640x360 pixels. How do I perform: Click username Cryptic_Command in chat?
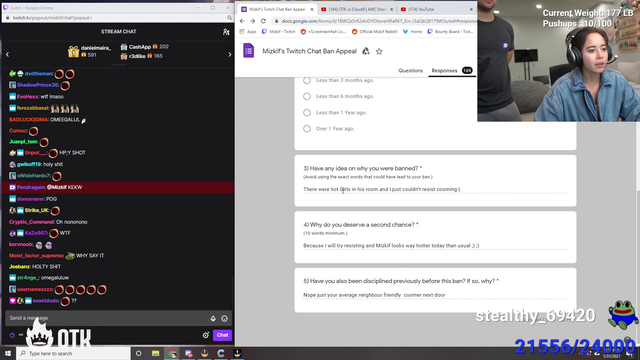click(x=31, y=222)
